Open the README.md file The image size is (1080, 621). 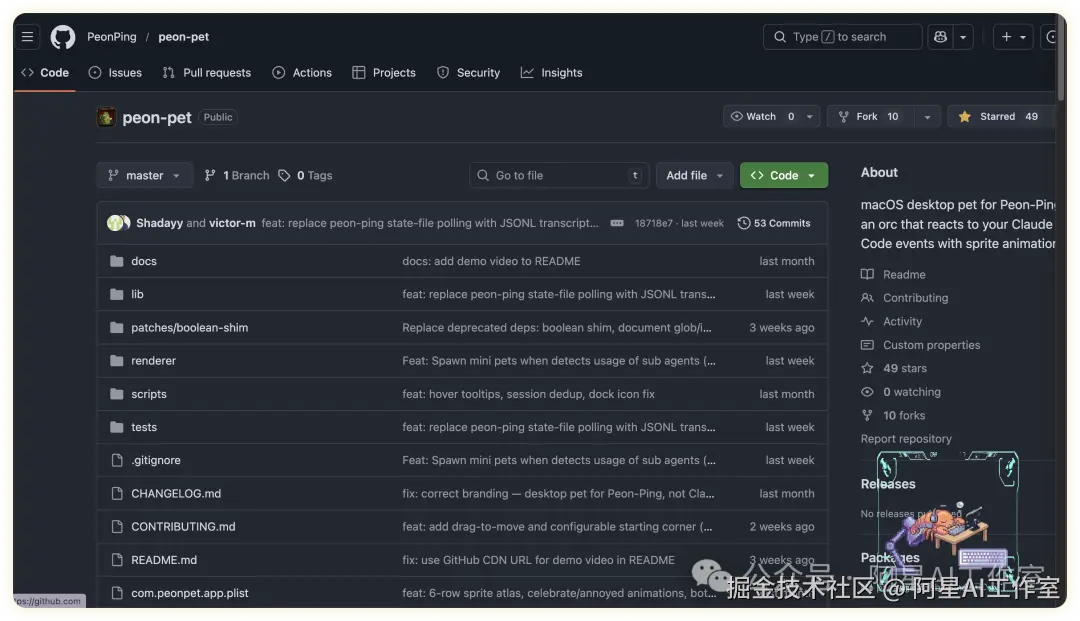[164, 560]
